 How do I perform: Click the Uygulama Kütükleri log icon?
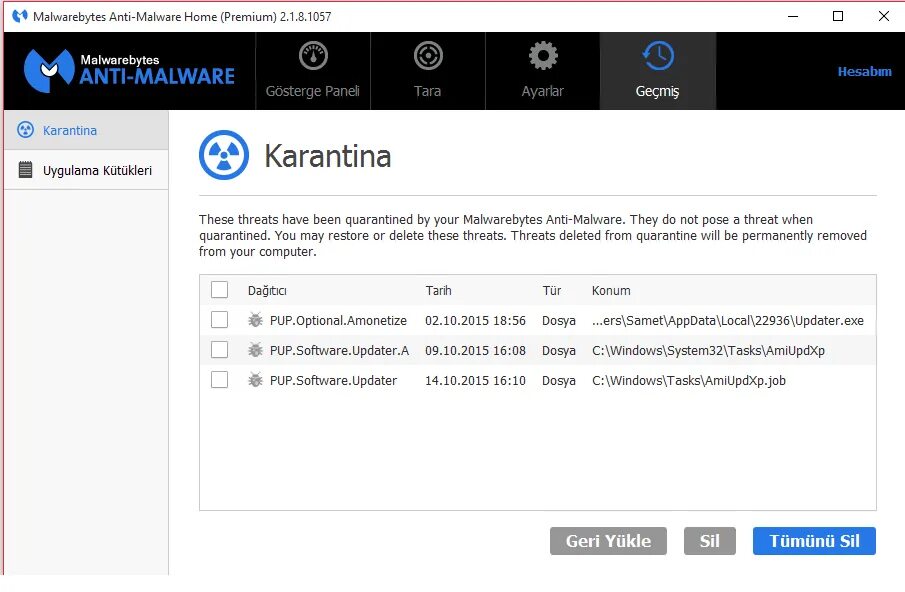point(25,170)
